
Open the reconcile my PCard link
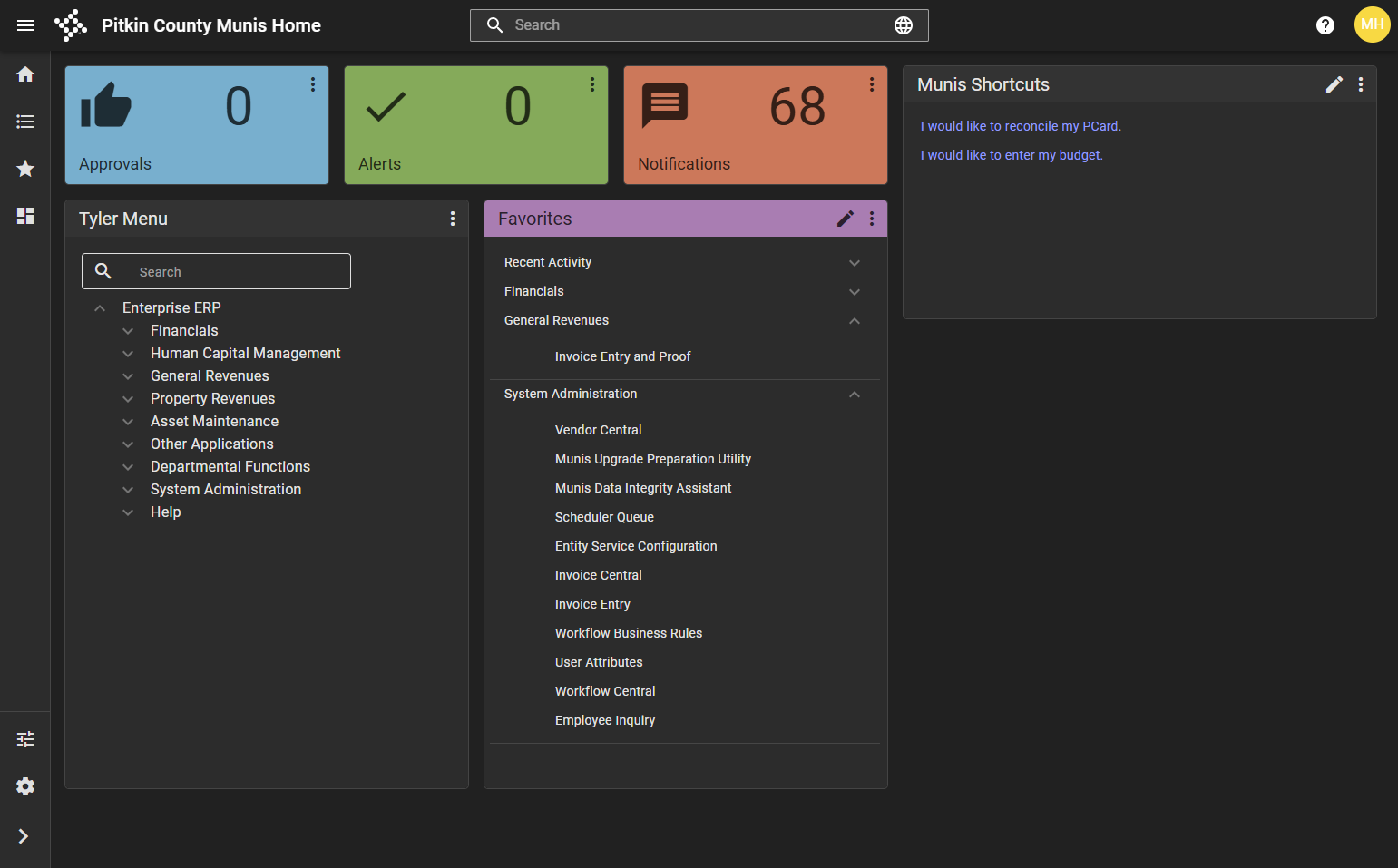[x=1021, y=126]
